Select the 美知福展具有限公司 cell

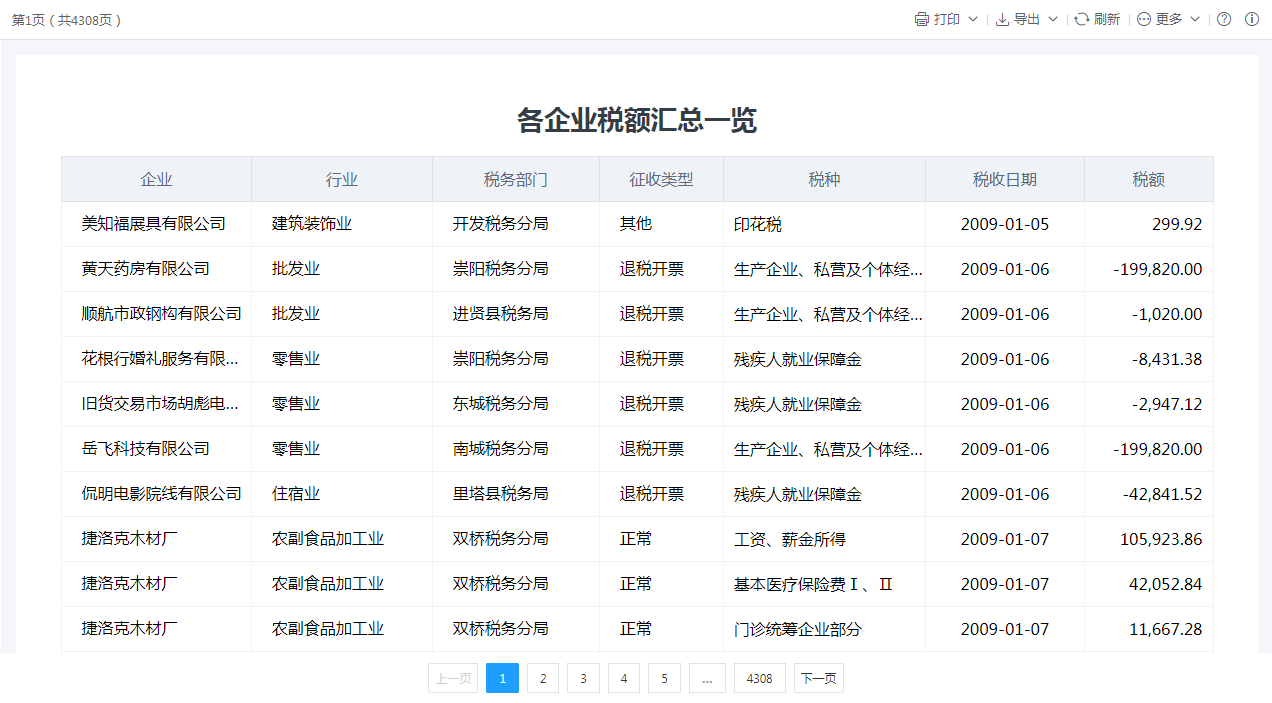pos(153,224)
